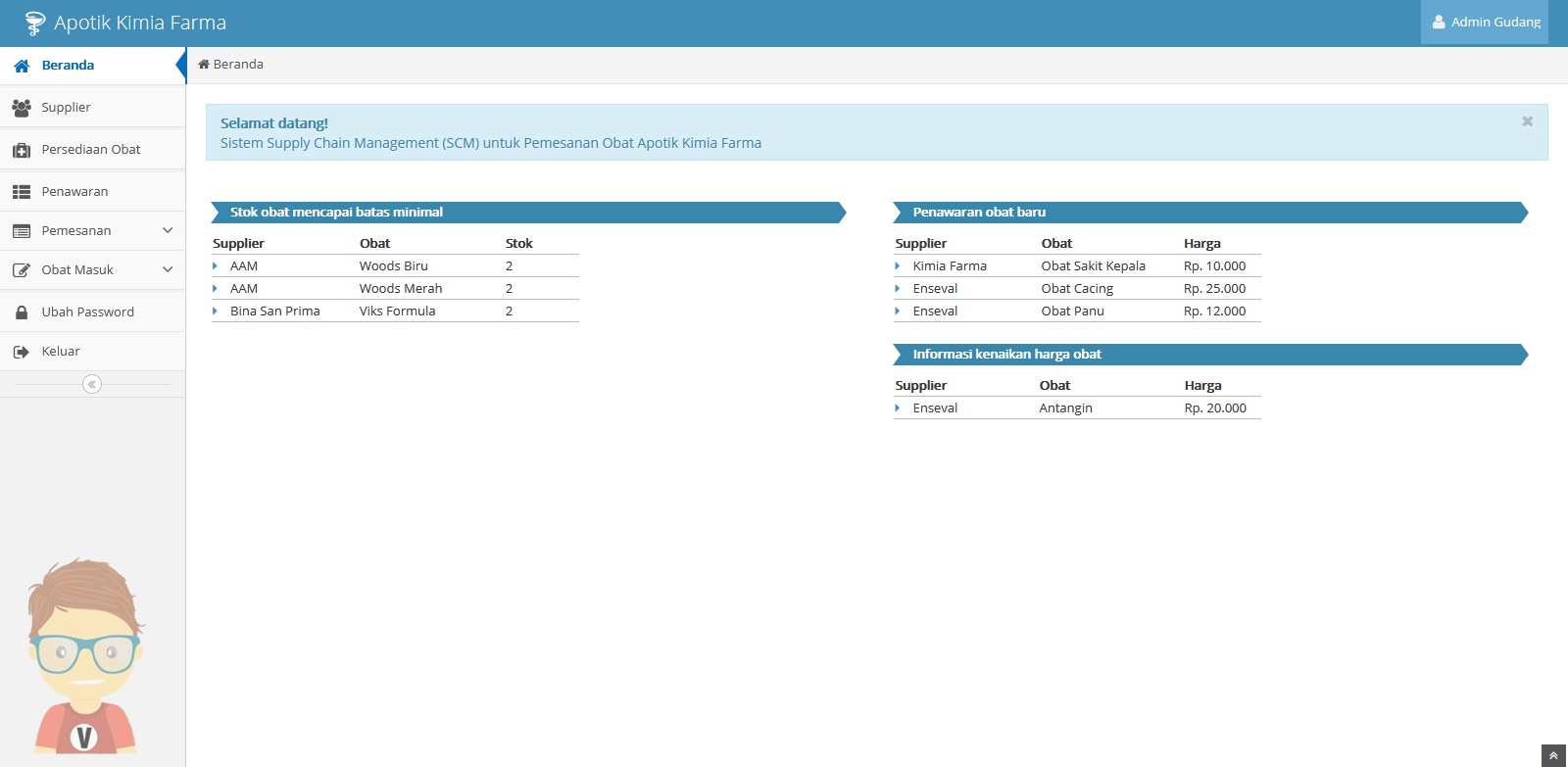
Task: Expand the Obat Masuk submenu arrow
Action: 168,269
